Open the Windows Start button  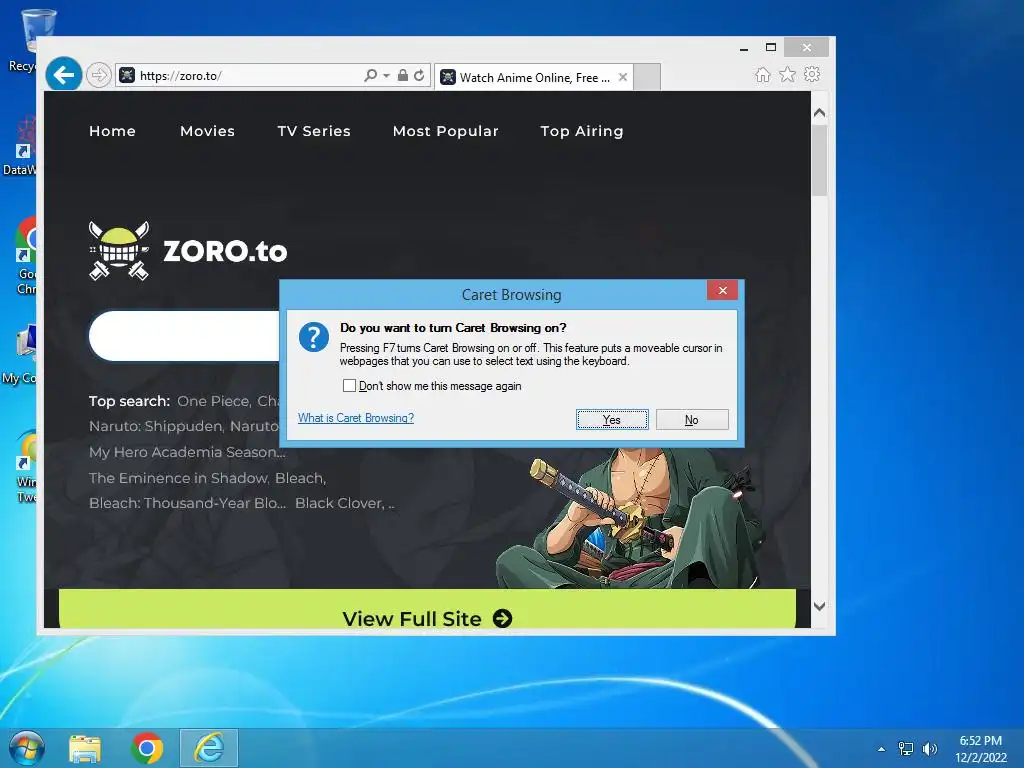point(27,748)
